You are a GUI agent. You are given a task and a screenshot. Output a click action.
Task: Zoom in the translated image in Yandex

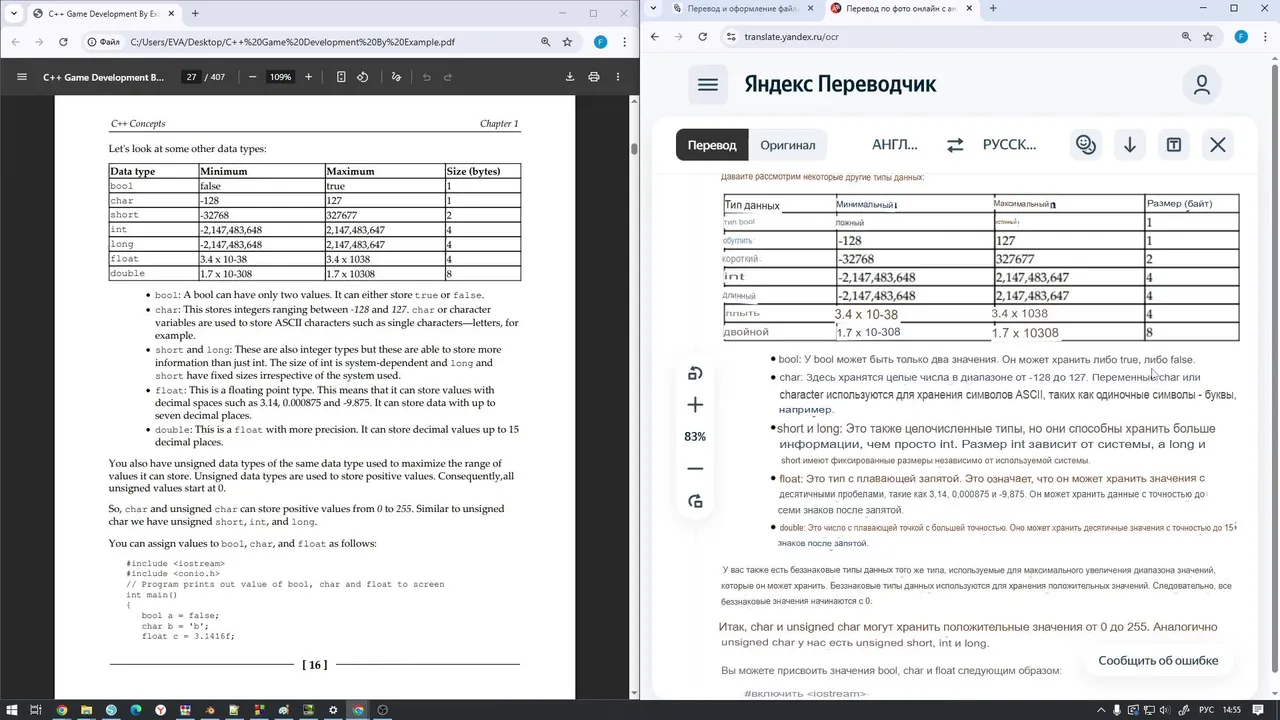pos(695,405)
